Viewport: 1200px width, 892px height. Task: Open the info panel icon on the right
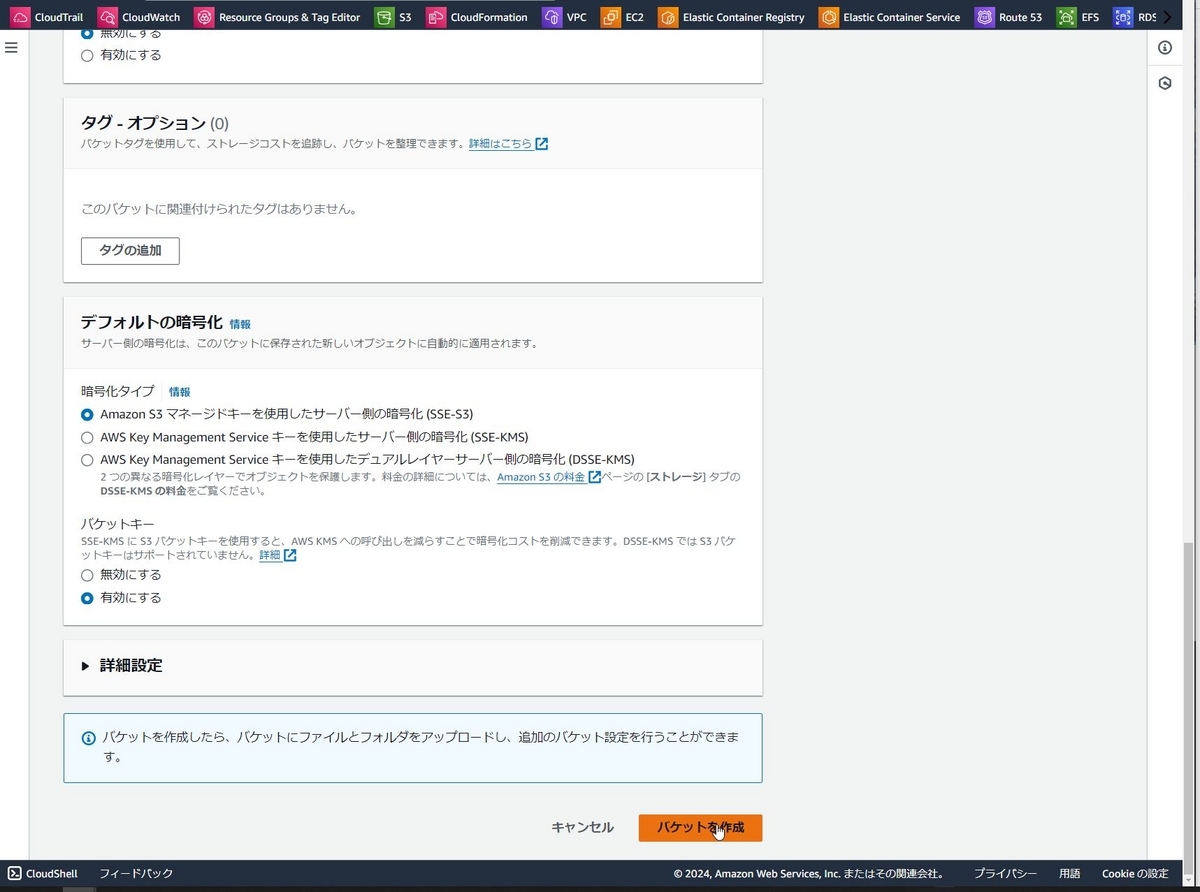pos(1164,47)
